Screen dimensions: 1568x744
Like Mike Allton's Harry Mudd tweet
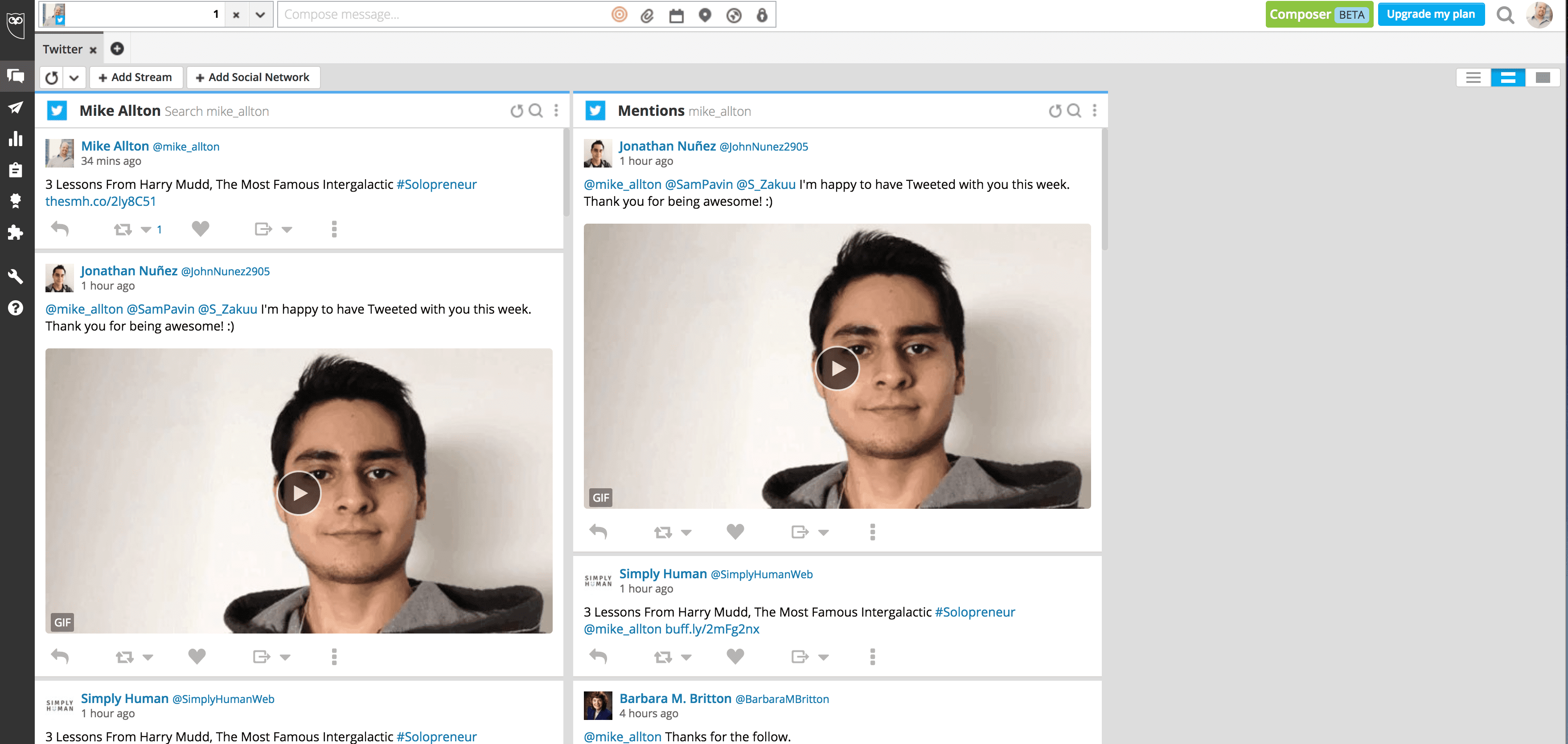point(200,229)
